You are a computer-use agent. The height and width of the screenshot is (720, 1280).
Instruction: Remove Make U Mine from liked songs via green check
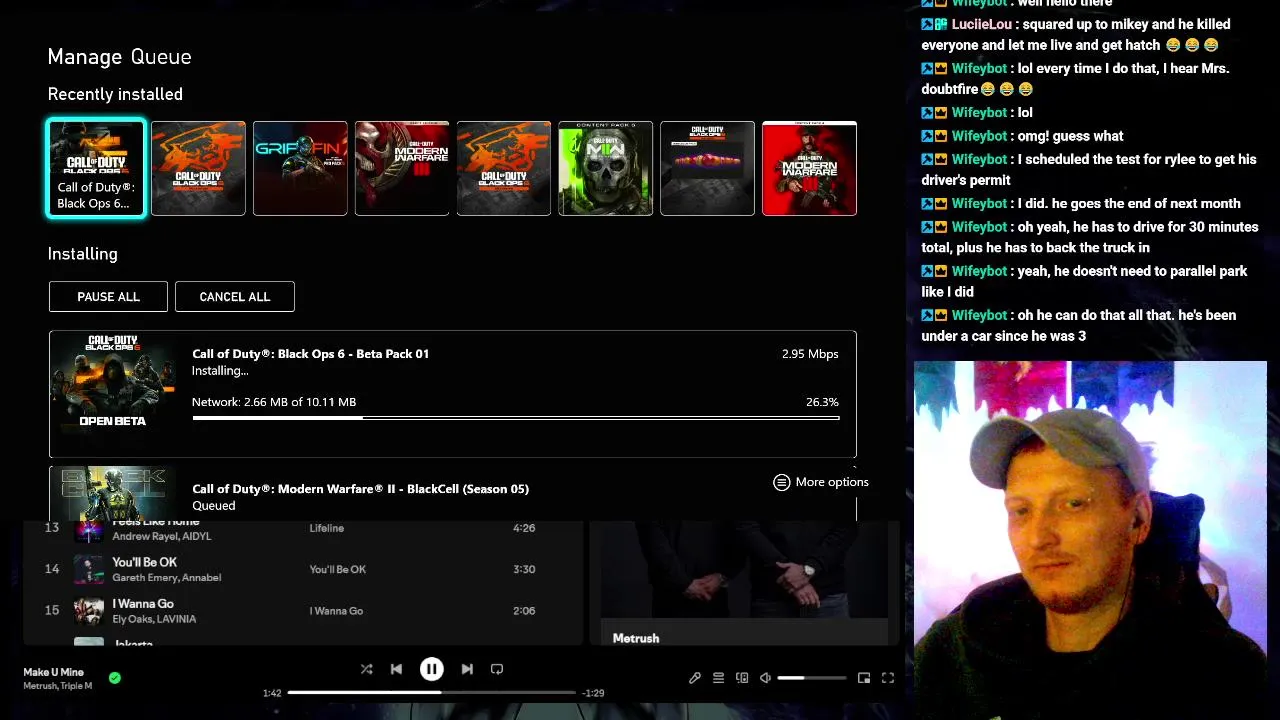click(115, 678)
